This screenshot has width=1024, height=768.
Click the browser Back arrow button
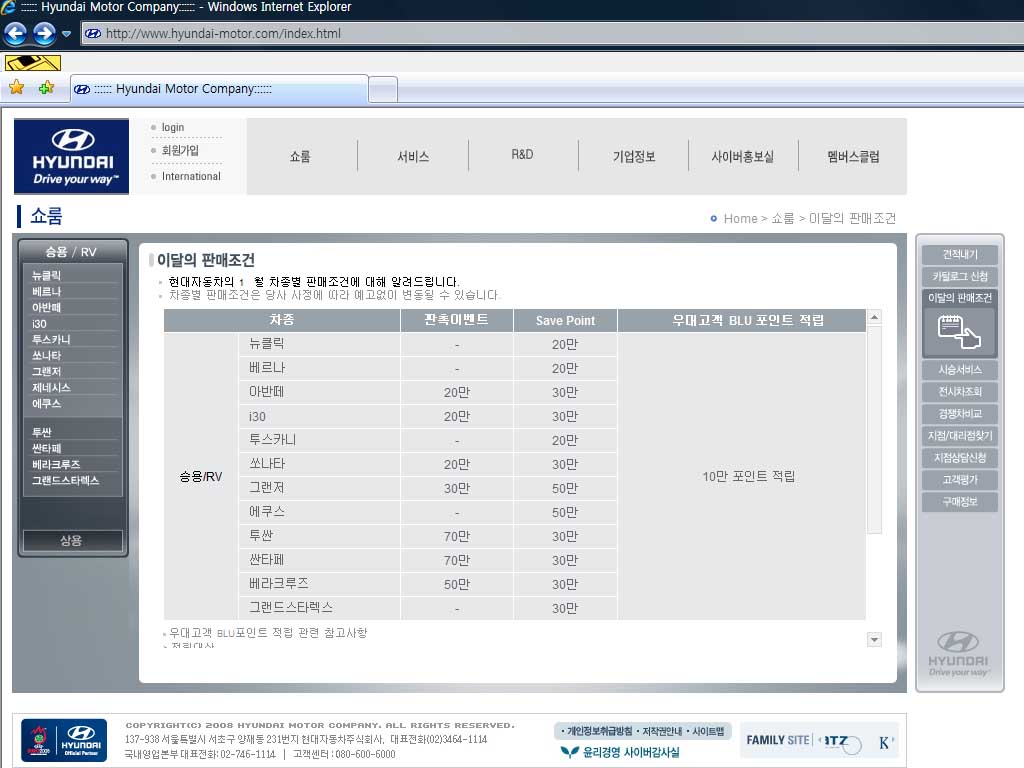pos(15,33)
